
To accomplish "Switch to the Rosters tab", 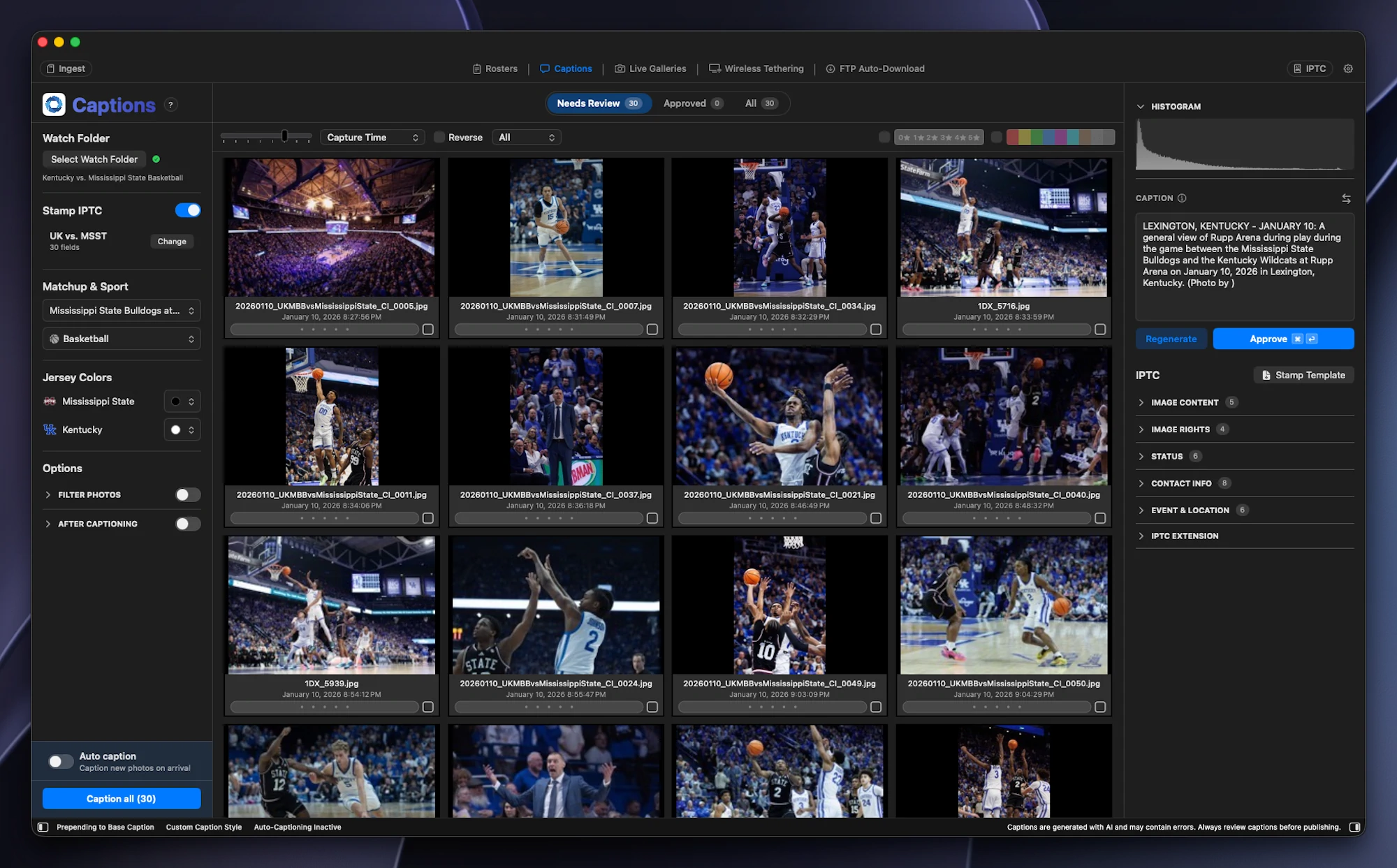I will 495,68.
